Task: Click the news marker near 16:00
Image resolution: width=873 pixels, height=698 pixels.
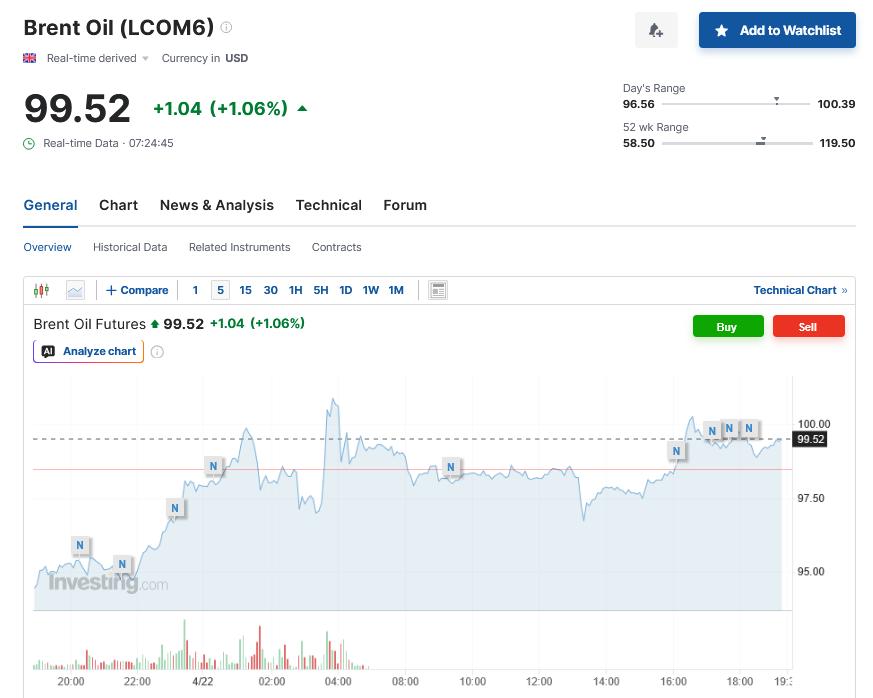Action: [676, 452]
